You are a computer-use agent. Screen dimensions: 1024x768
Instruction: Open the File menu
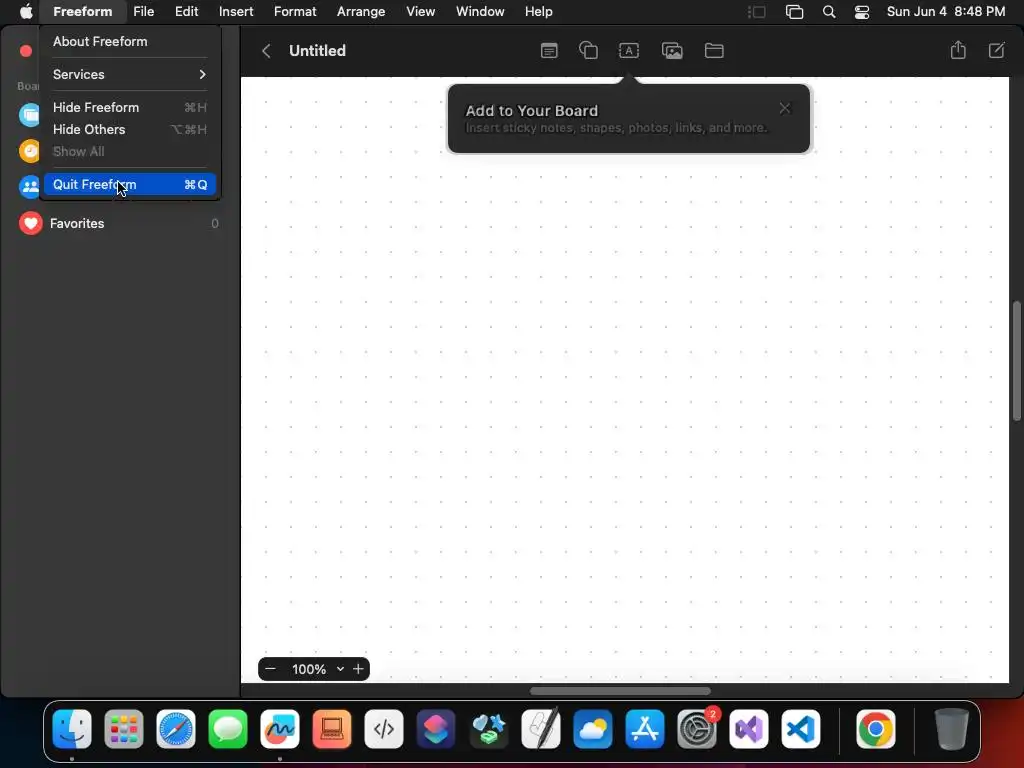coord(144,12)
